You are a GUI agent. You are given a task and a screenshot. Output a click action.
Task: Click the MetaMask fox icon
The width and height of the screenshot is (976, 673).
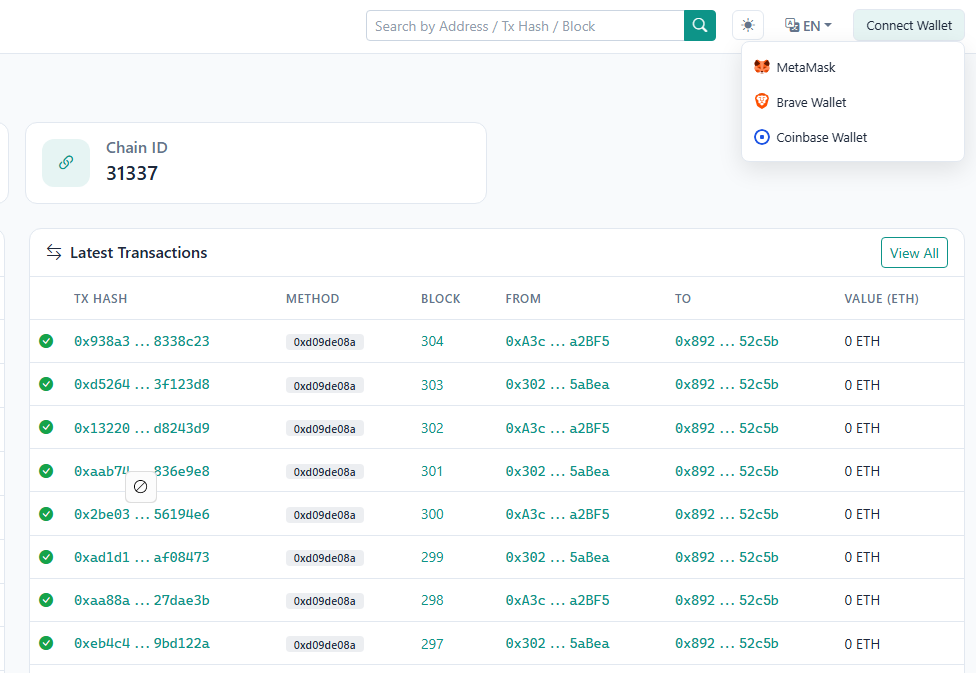pos(762,67)
